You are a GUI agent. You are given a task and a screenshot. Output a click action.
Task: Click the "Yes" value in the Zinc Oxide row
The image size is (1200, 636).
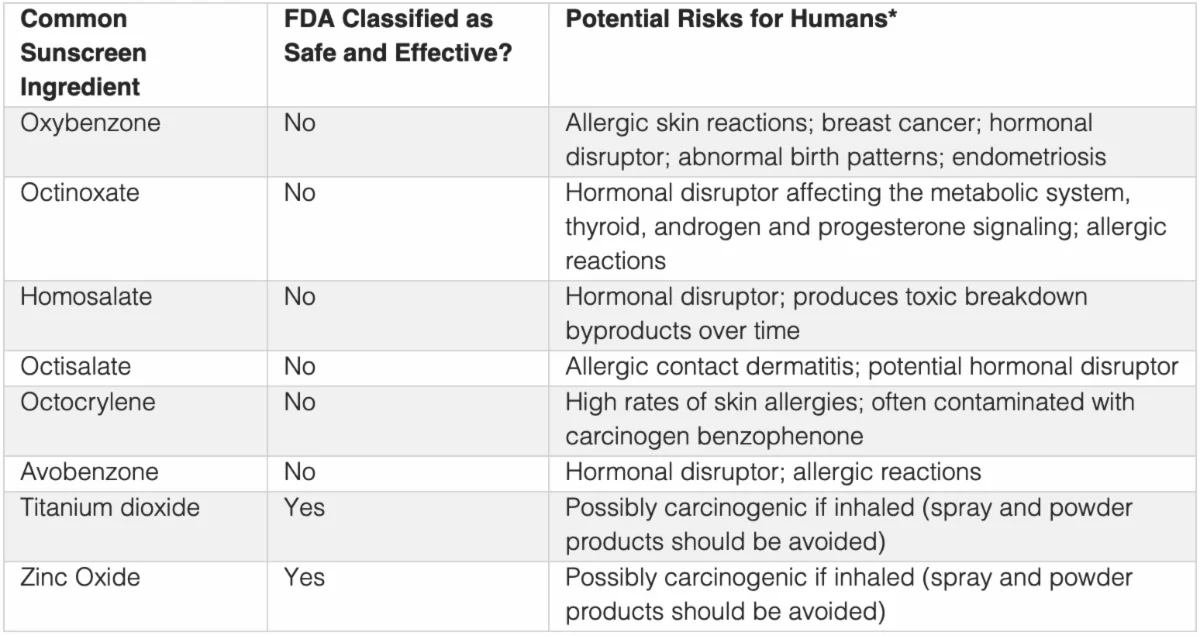pyautogui.click(x=304, y=577)
